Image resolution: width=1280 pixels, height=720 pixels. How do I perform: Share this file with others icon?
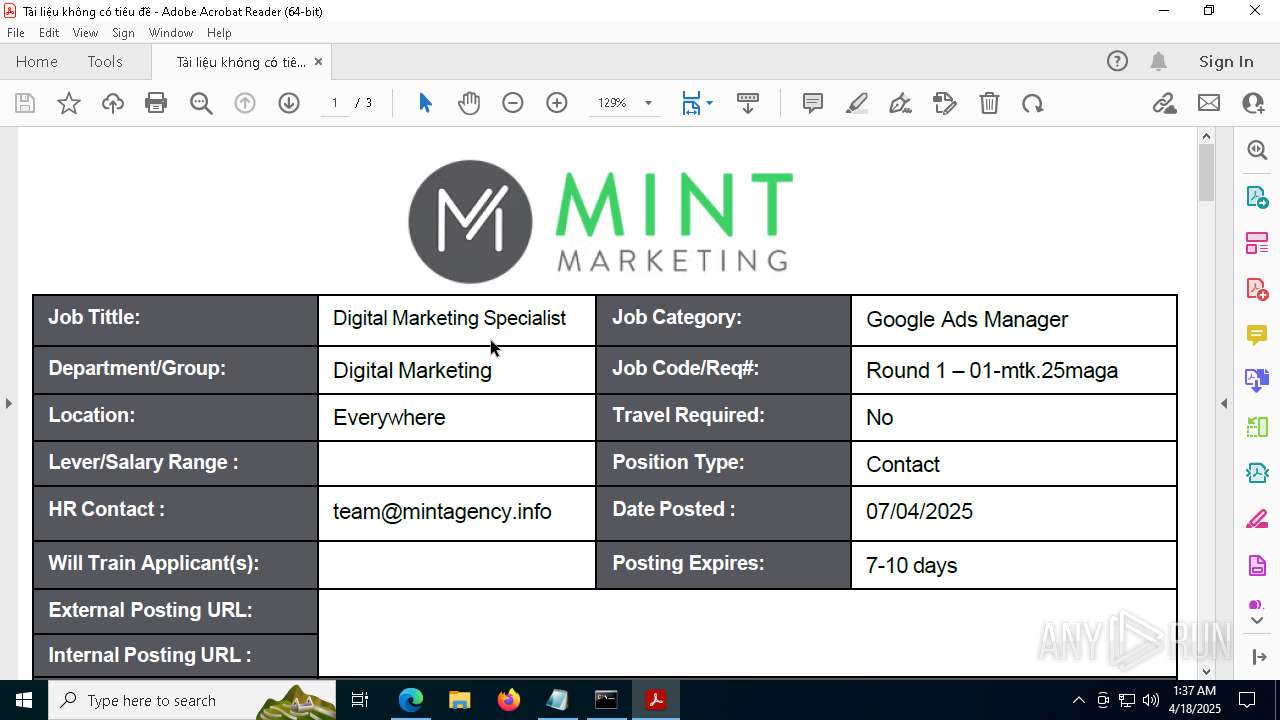[x=1253, y=103]
